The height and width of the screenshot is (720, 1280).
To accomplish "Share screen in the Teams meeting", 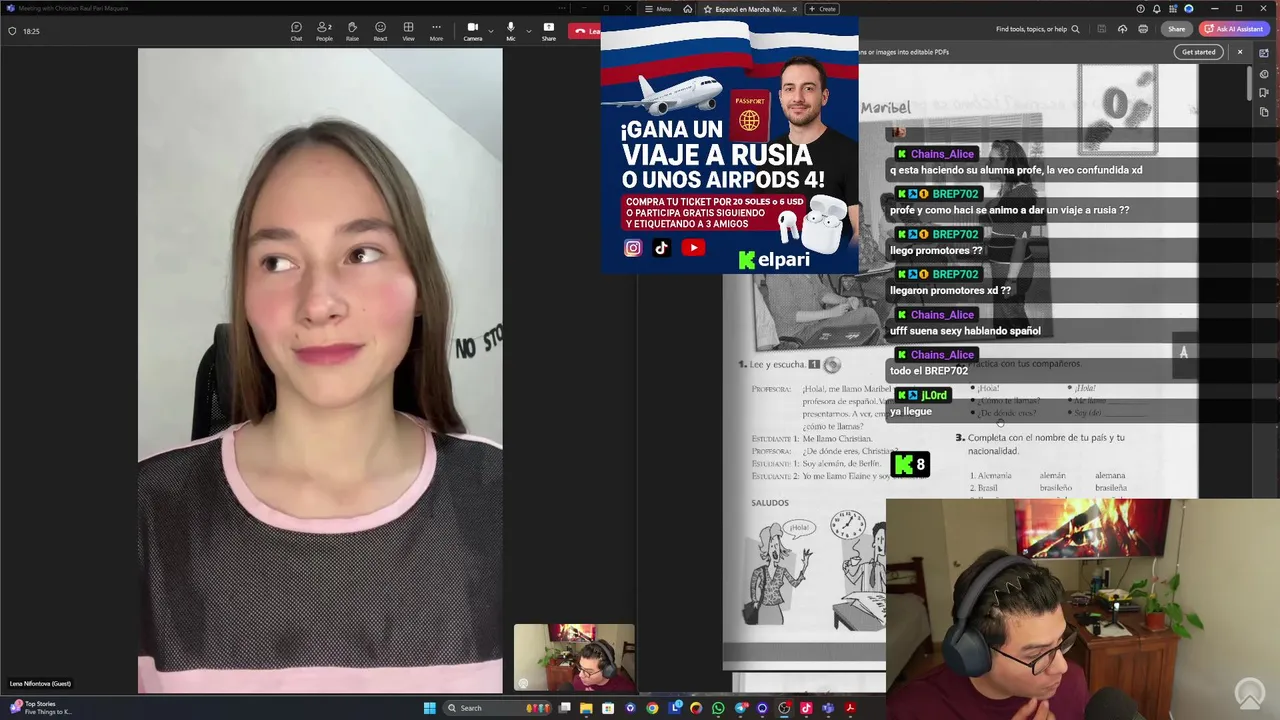I will click(549, 31).
